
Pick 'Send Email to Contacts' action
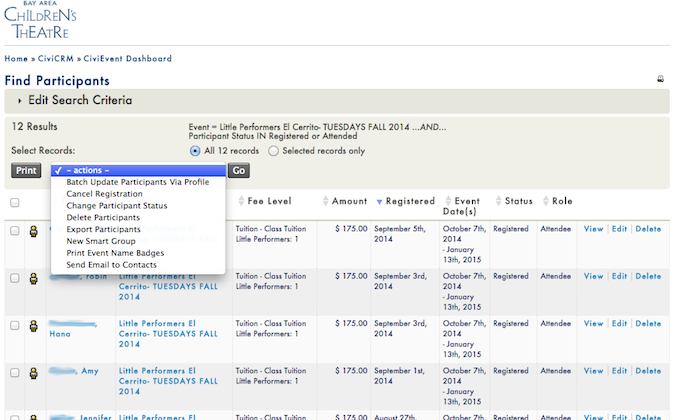(x=113, y=264)
